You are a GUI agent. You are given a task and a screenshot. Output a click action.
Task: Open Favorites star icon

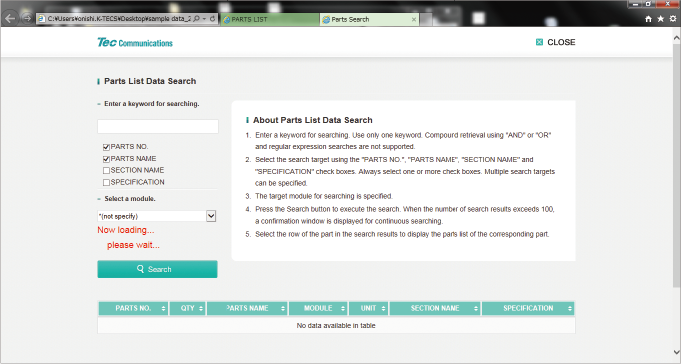(661, 19)
